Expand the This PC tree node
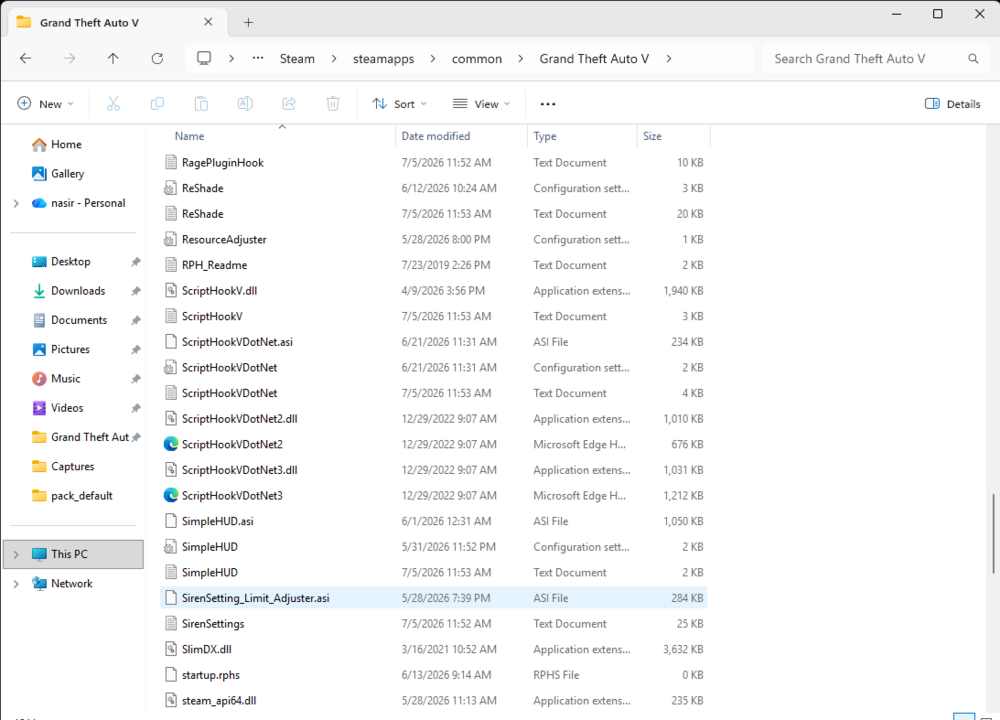This screenshot has width=1000, height=720. pyautogui.click(x=16, y=555)
